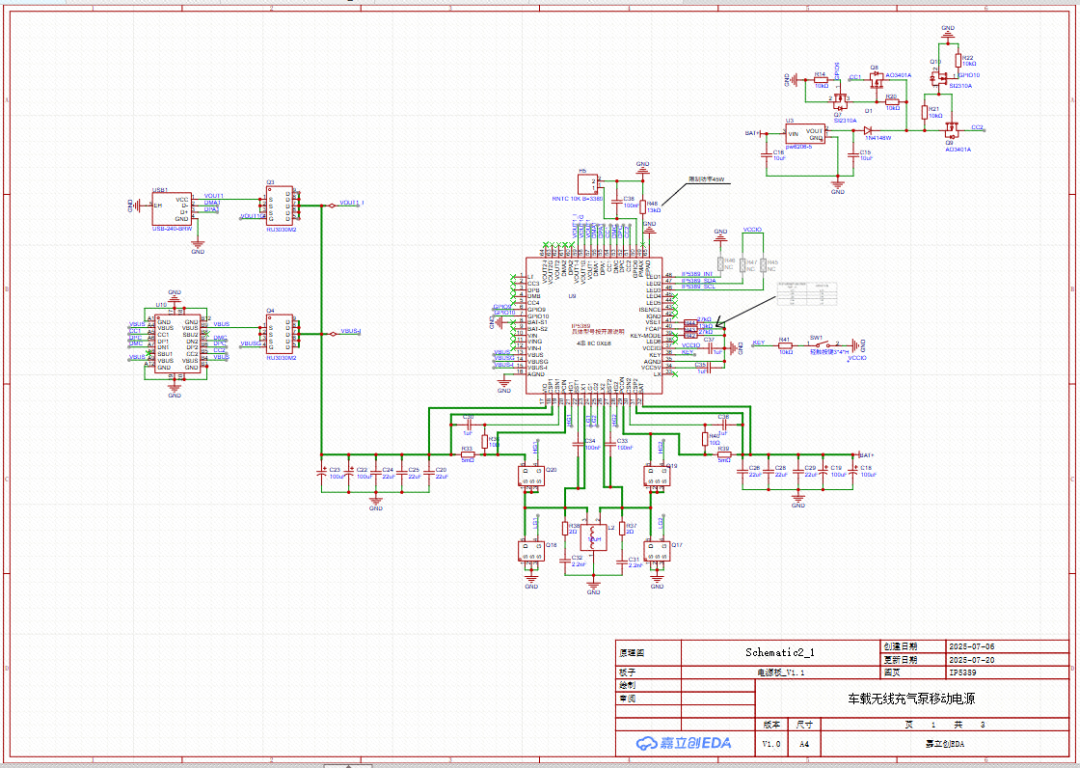The height and width of the screenshot is (768, 1080).
Task: Click the Q9 AO3401A transistor
Action: coord(950,129)
